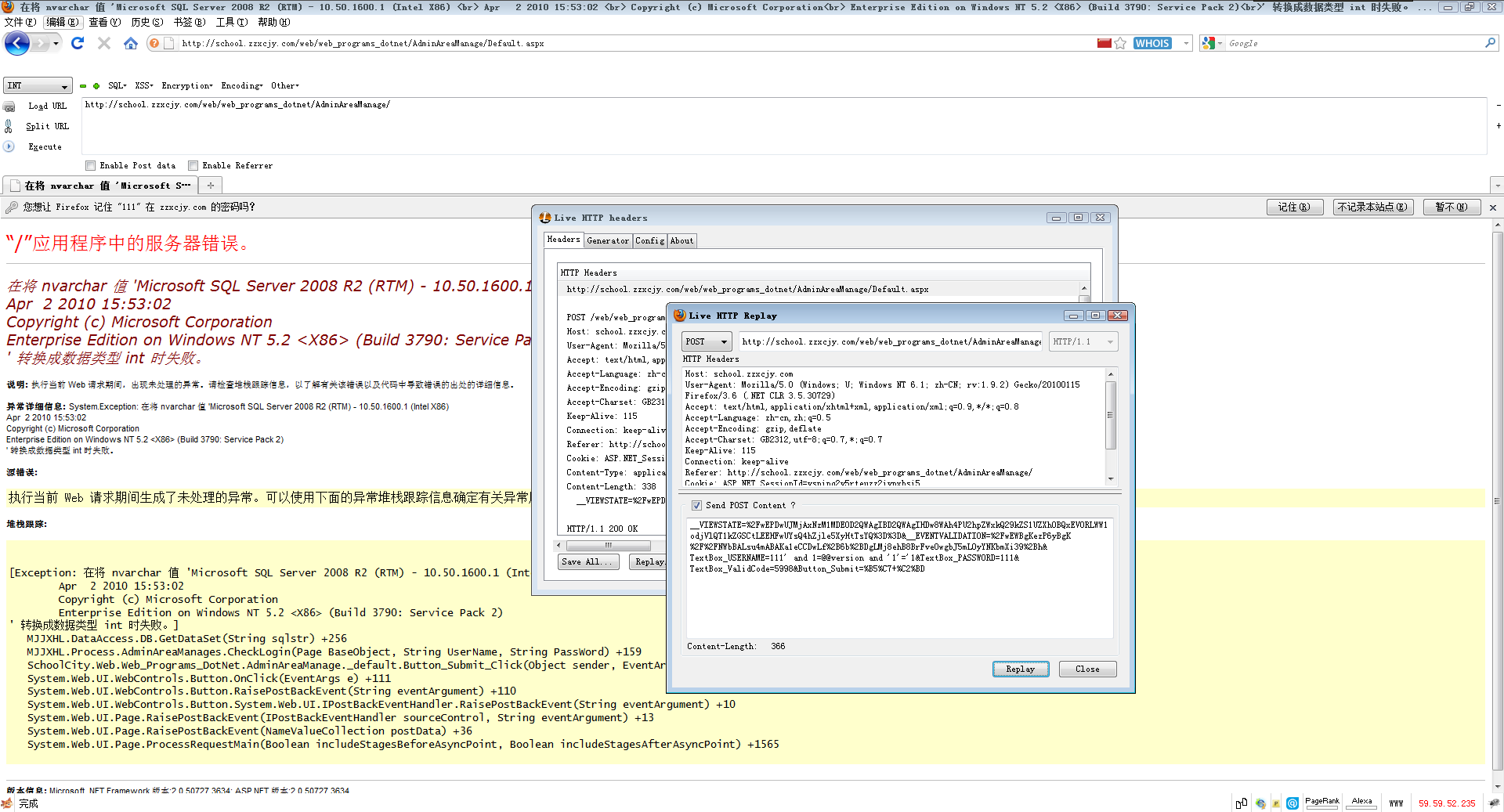Switch to Config tab in Live HTTP headers

tap(650, 241)
